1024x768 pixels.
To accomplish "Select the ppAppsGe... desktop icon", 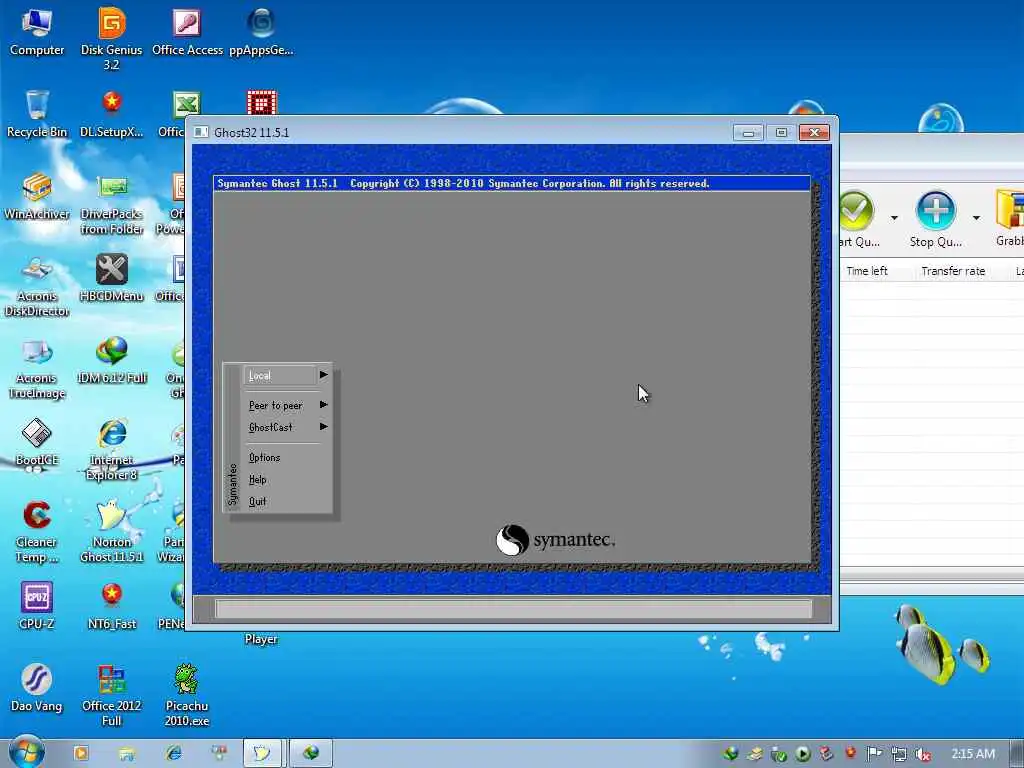I will (261, 31).
